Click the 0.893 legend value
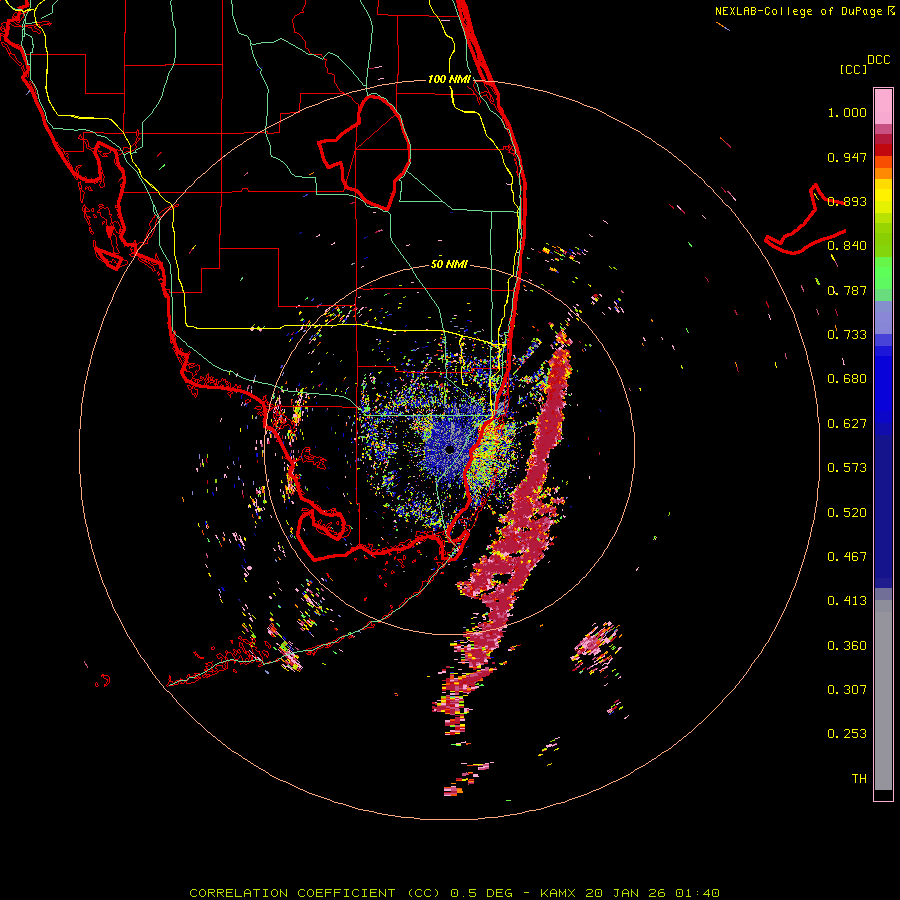 click(x=847, y=201)
